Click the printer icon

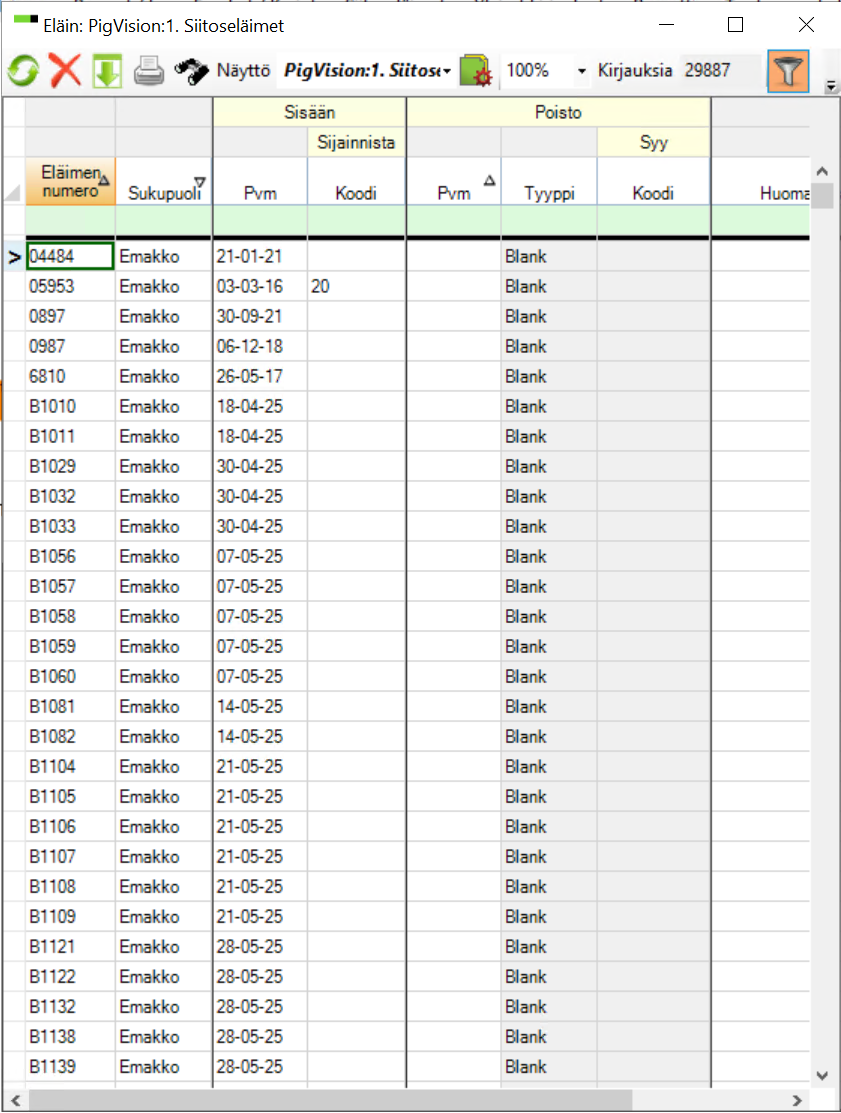(x=149, y=71)
